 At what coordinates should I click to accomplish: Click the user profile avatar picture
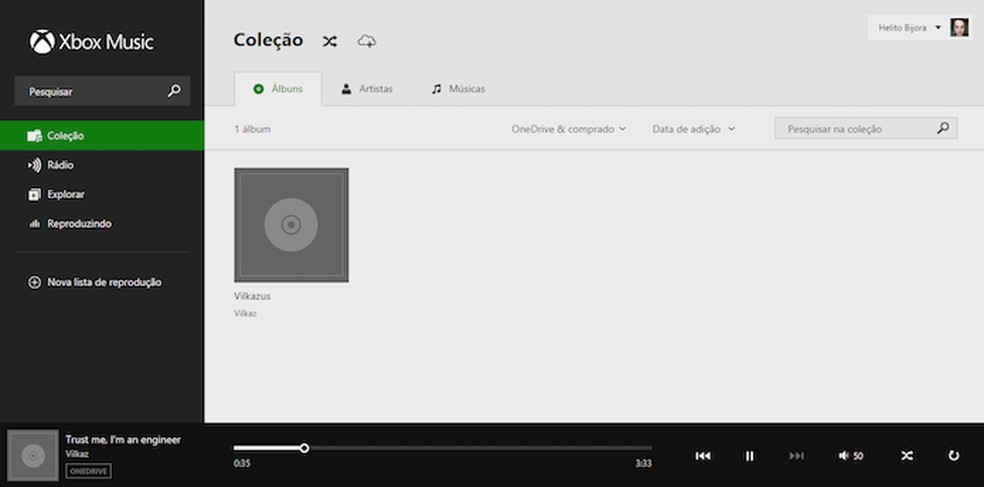coord(959,28)
